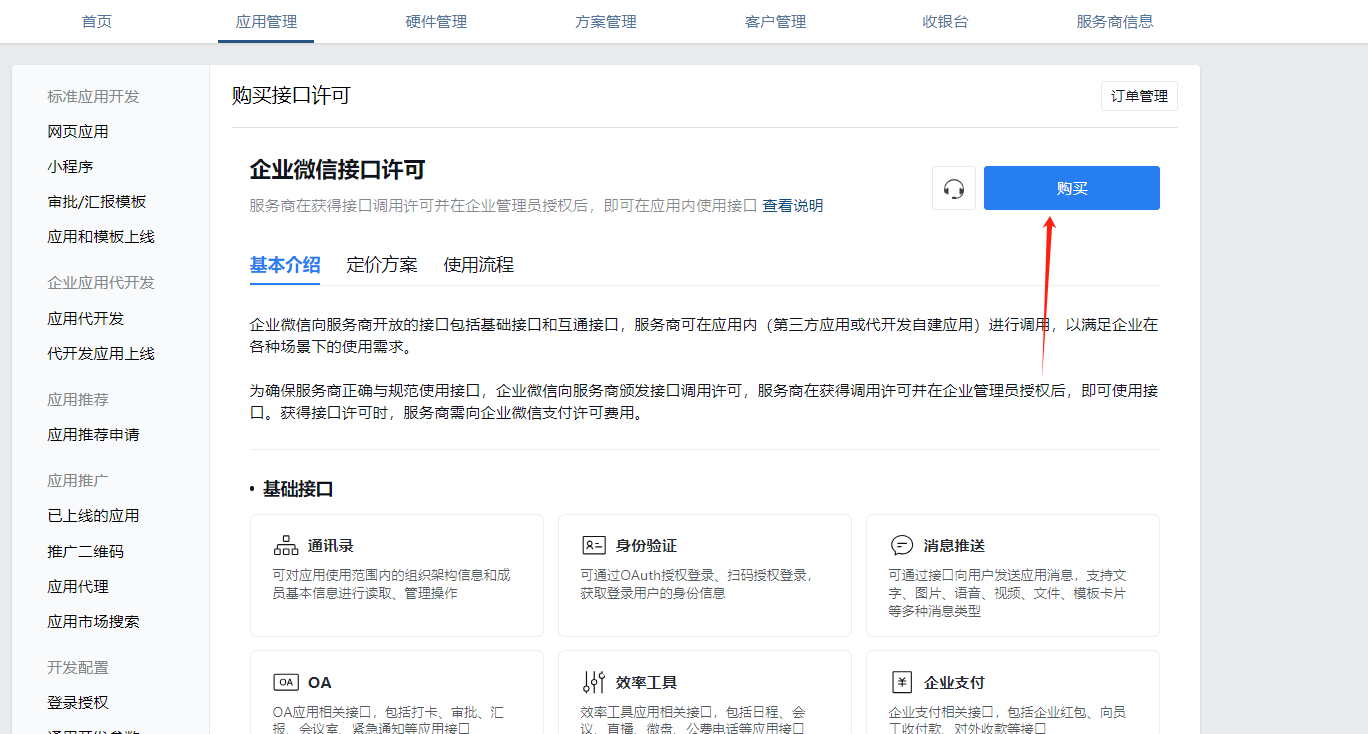Click the 效率工具 sliders icon
The image size is (1368, 734).
coord(594,682)
